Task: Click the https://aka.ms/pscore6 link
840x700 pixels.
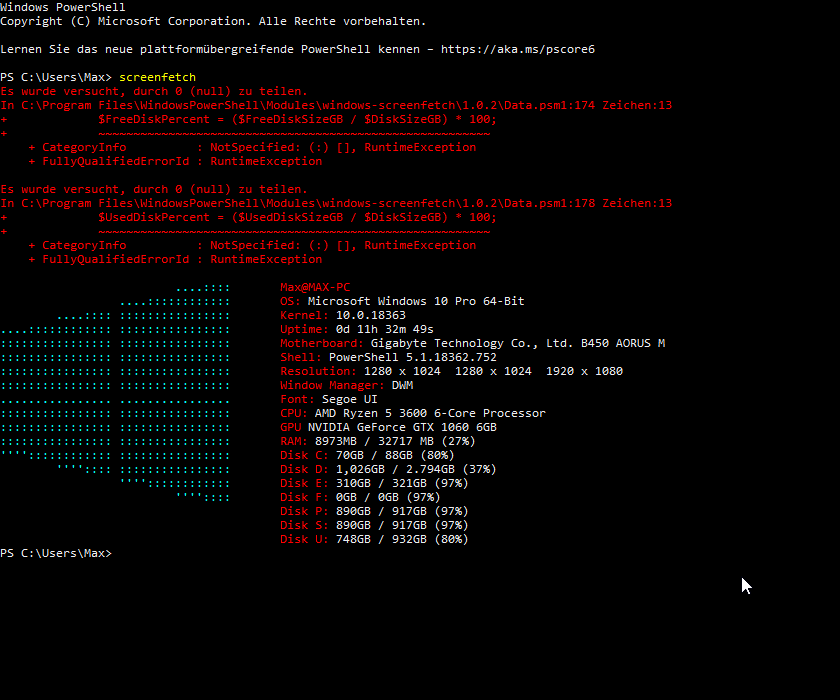Action: [x=518, y=49]
